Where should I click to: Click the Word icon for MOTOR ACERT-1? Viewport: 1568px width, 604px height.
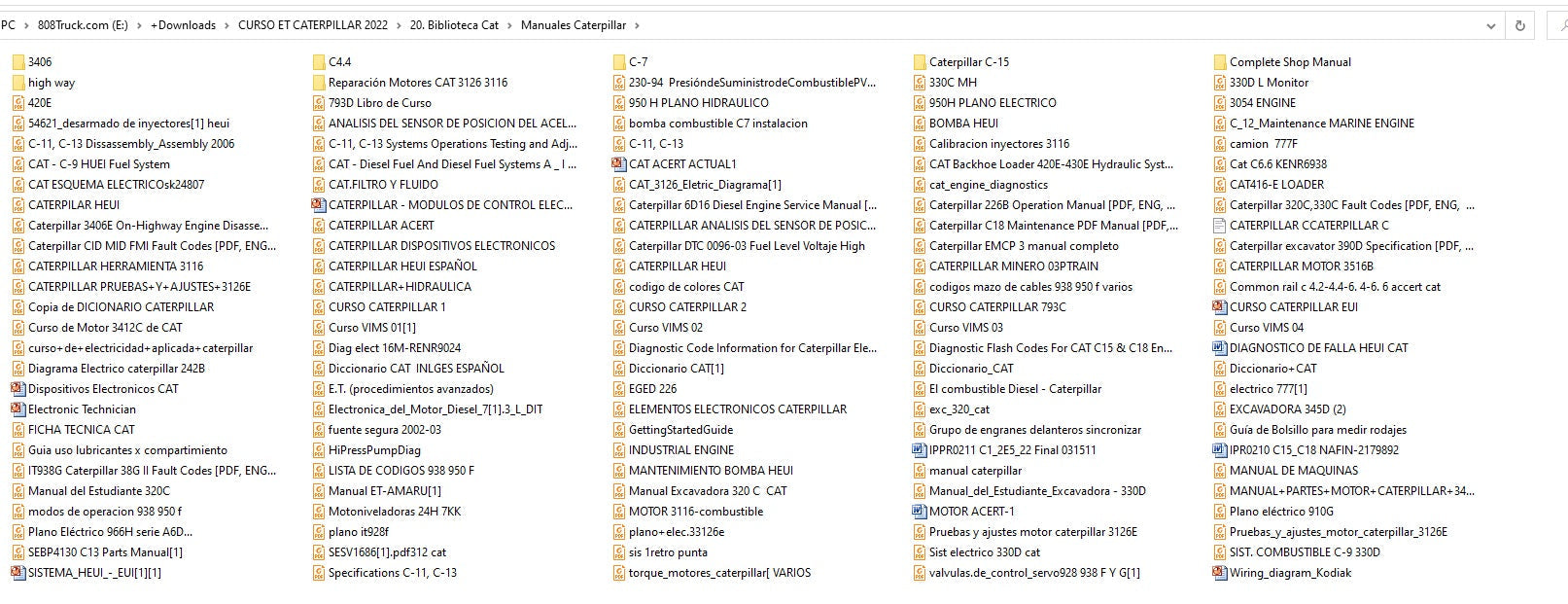920,512
